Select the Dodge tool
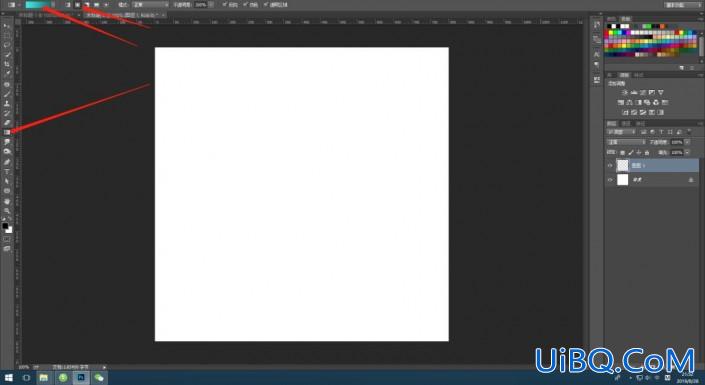The image size is (705, 385). (7, 152)
